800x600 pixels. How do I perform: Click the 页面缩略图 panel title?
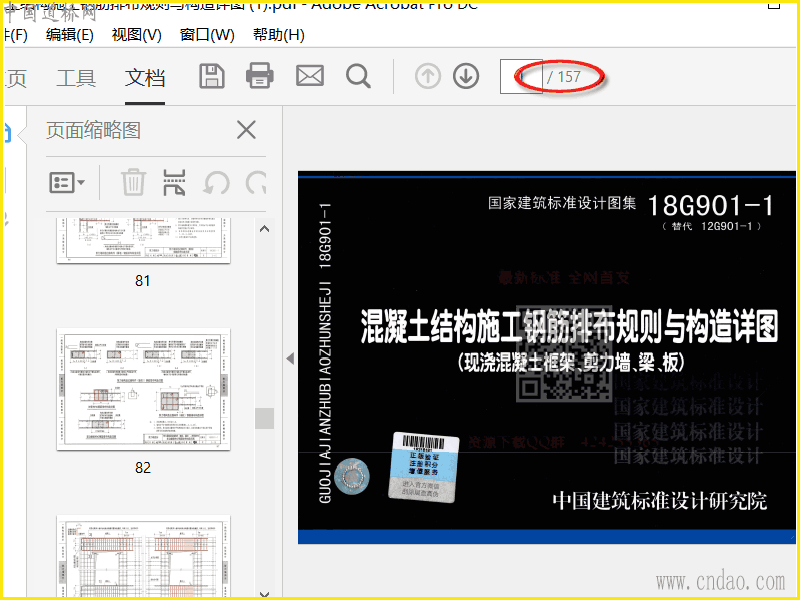point(93,130)
